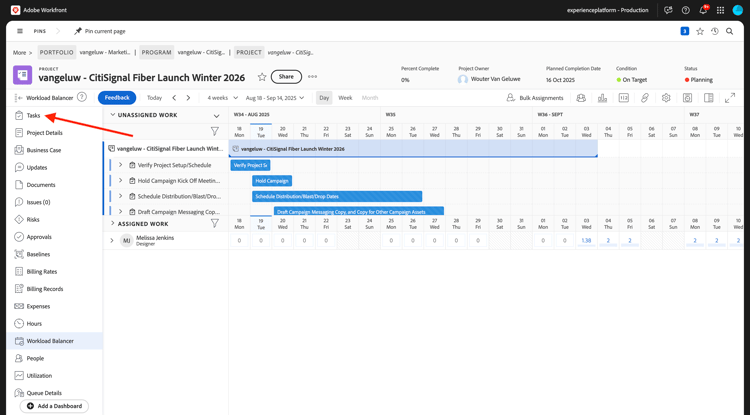This screenshot has width=750, height=415.
Task: Open the chain link icon in the toolbar
Action: coord(645,98)
